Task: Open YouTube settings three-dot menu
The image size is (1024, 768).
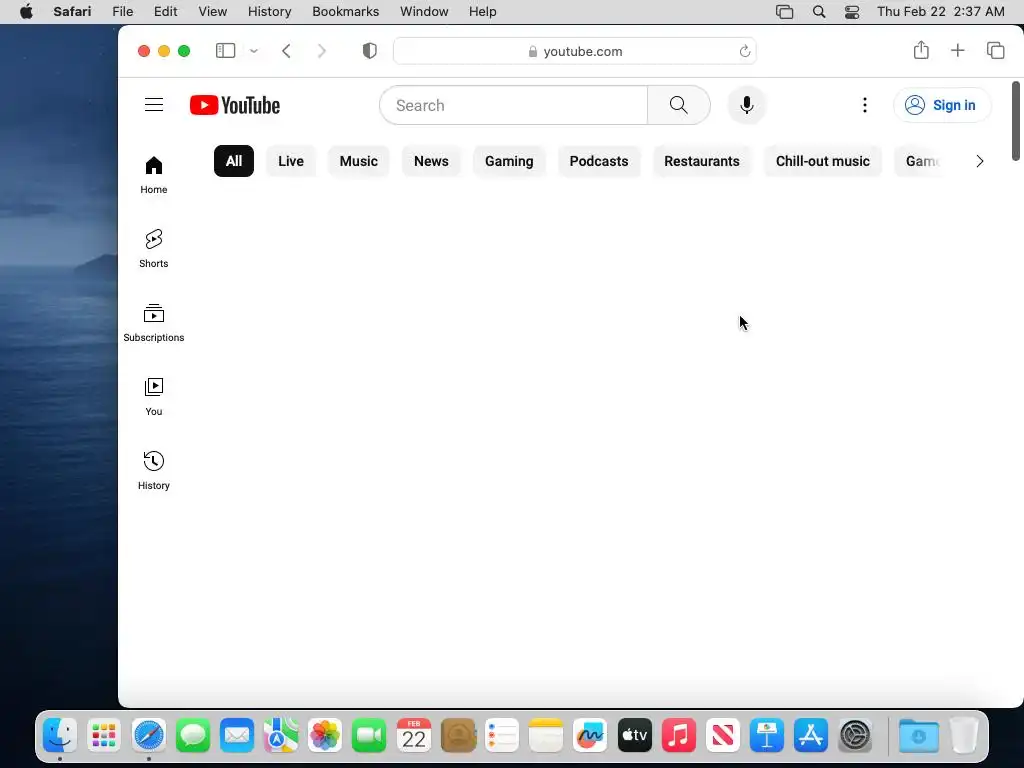Action: click(865, 105)
